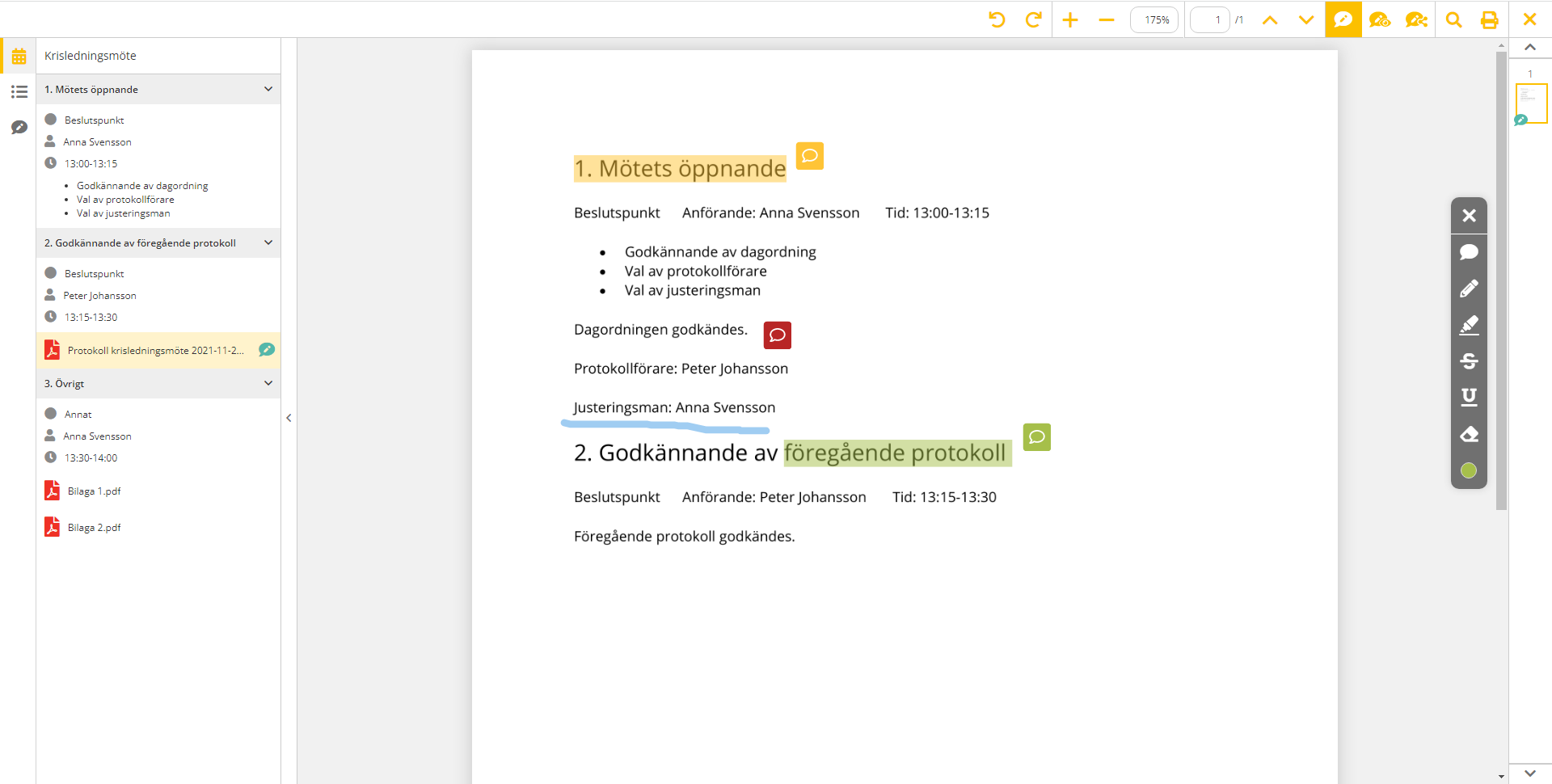Click Justeringsman: Anna Svensson line in document
Viewport: 1552px width, 784px height.
674,407
